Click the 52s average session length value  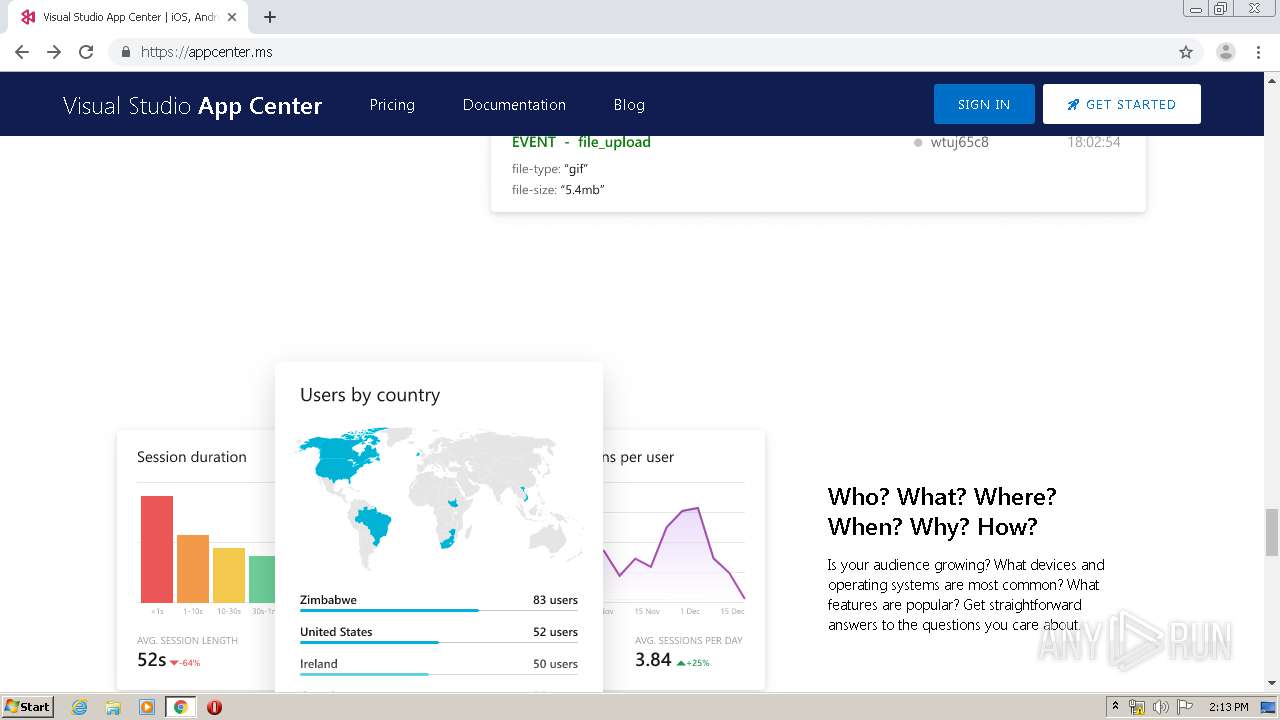(x=151, y=660)
